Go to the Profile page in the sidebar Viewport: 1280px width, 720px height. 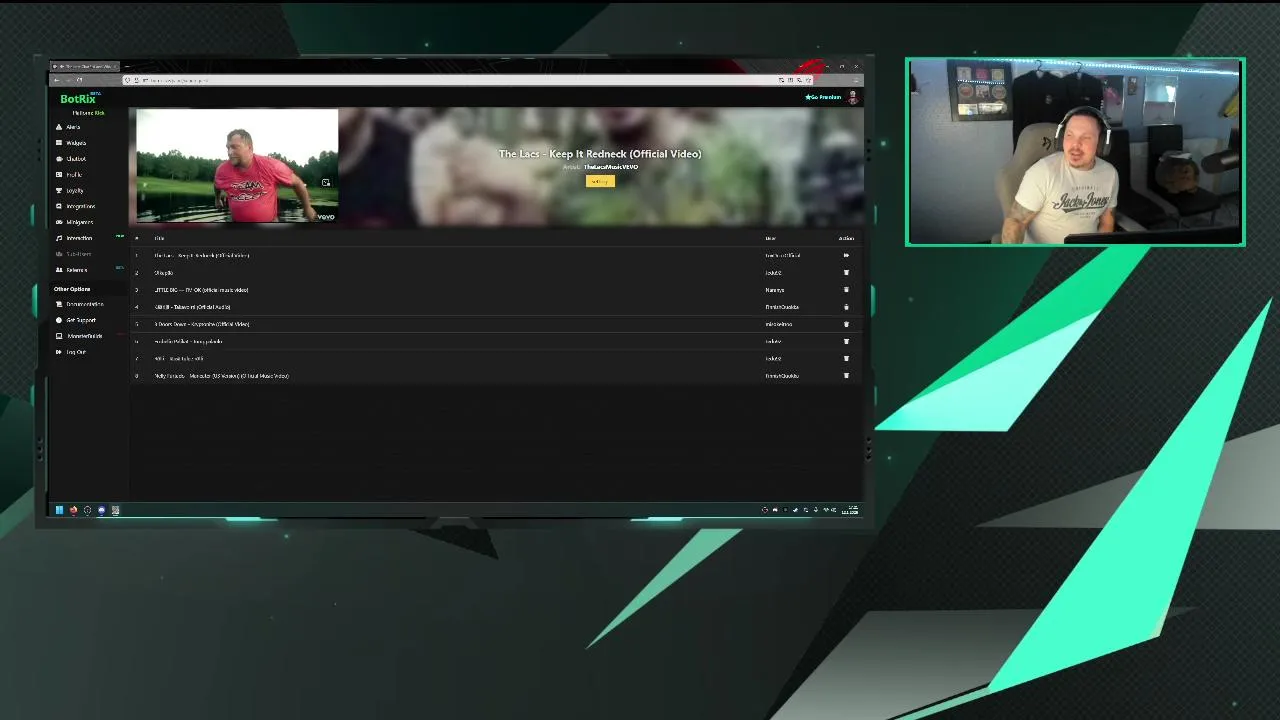click(73, 175)
